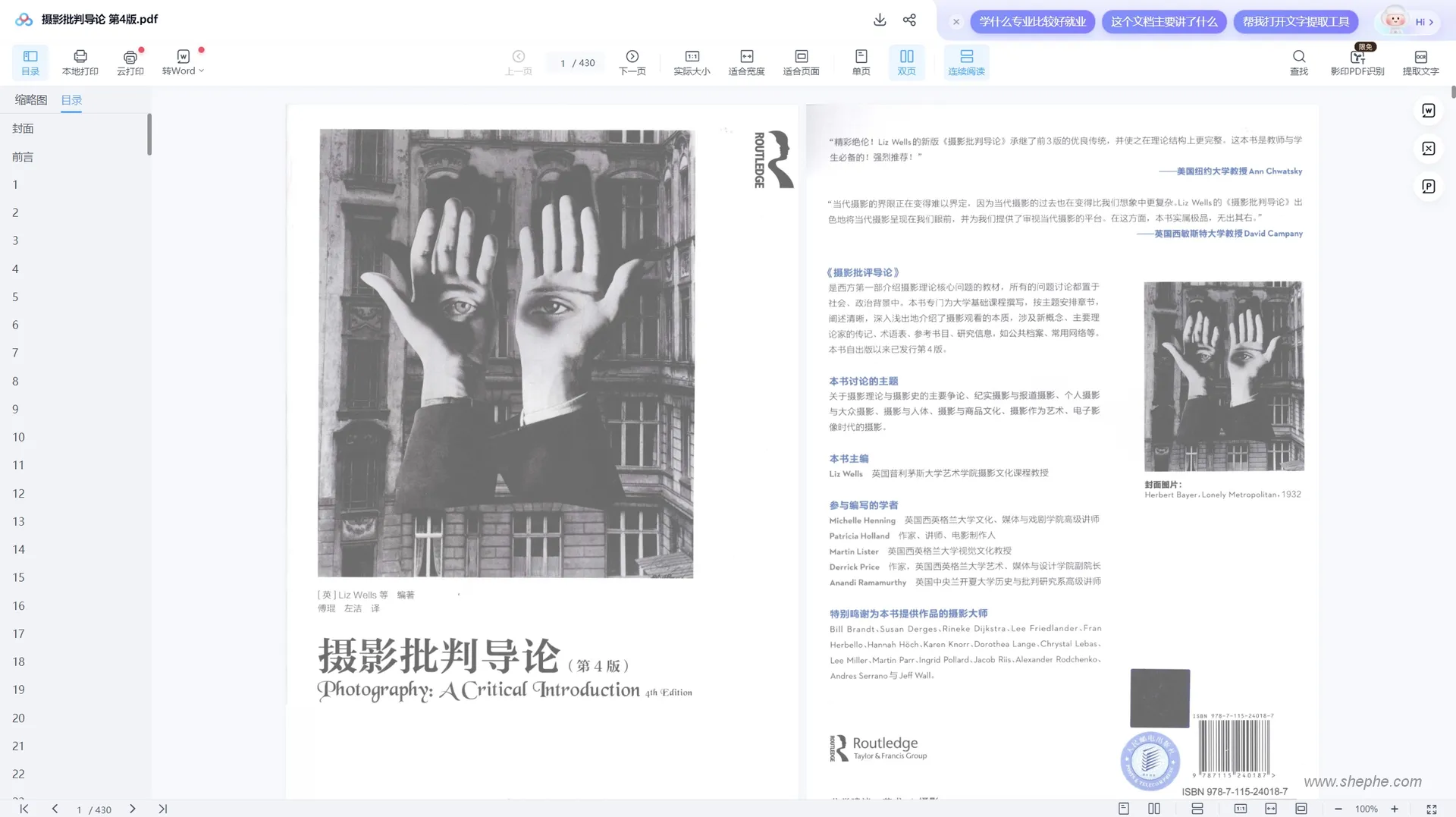This screenshot has height=817, width=1456.
Task: Share the document via the share icon
Action: (909, 20)
